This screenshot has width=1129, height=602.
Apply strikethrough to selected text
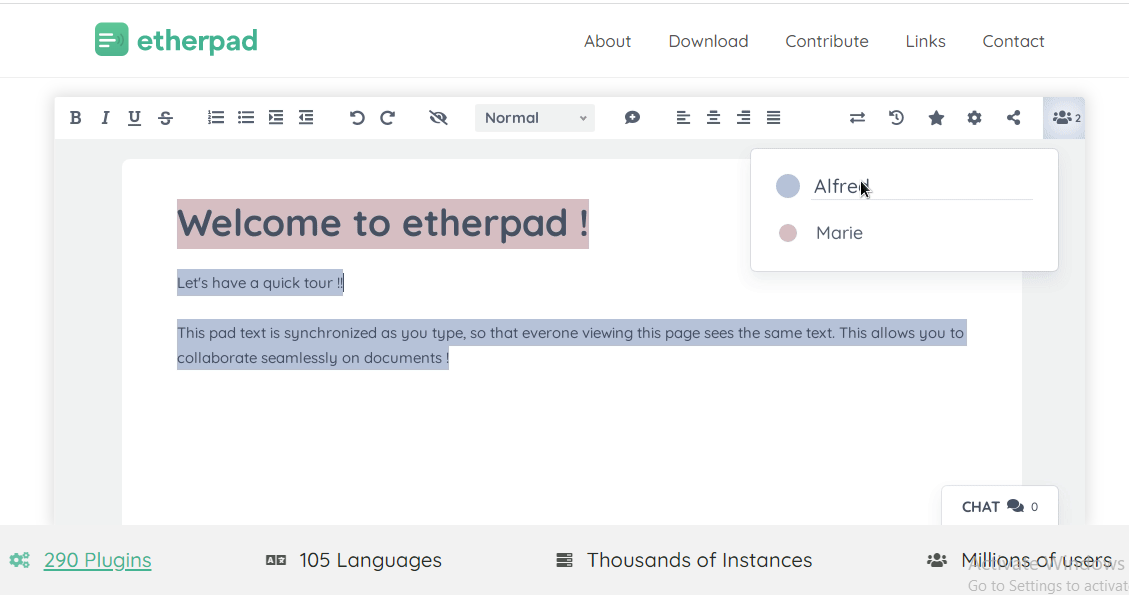tap(165, 117)
